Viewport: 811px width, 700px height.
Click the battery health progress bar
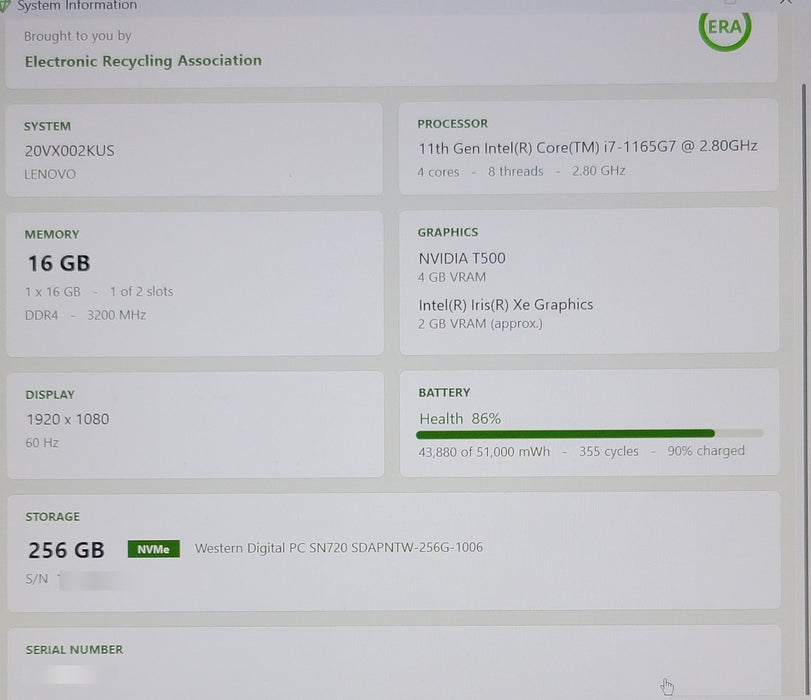click(590, 434)
